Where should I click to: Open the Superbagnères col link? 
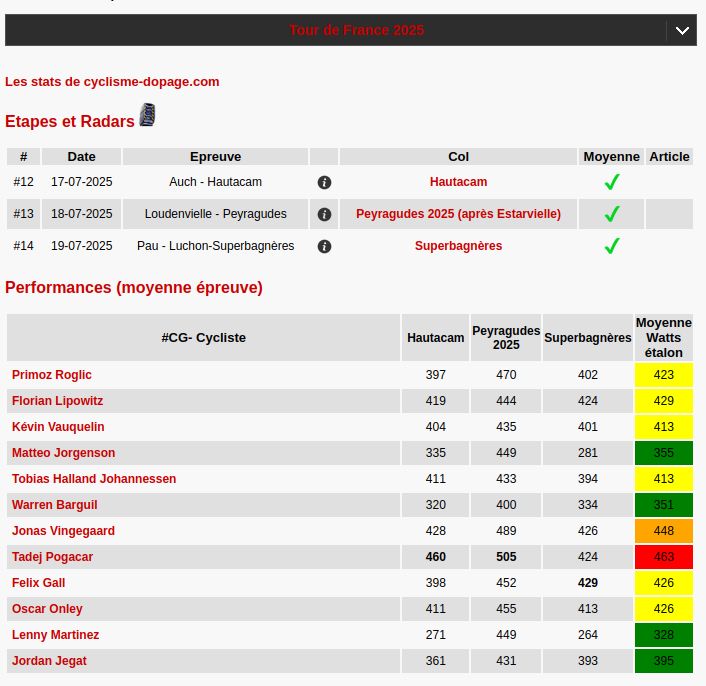click(458, 246)
